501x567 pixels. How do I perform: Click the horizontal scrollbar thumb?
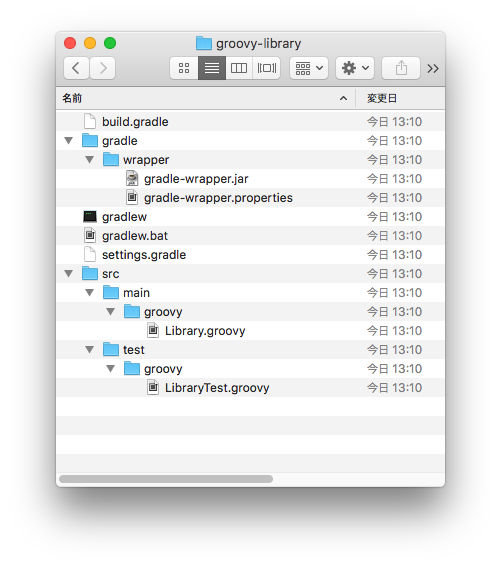166,479
